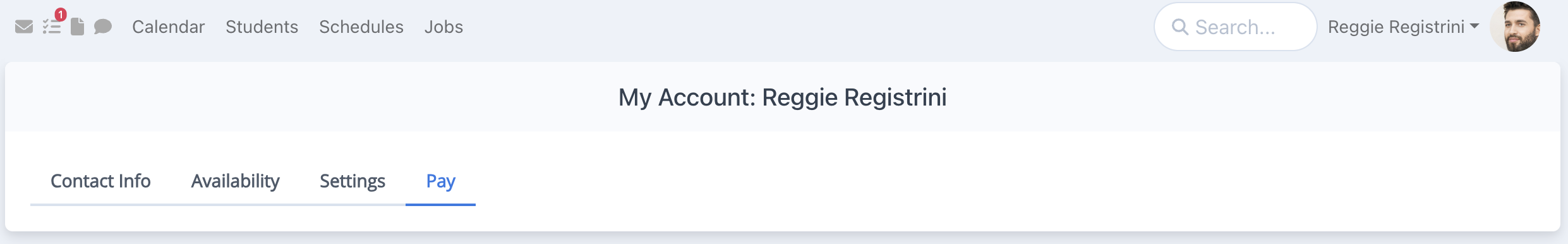Open the document file icon
Viewport: 1568px width, 244px height.
[x=77, y=27]
